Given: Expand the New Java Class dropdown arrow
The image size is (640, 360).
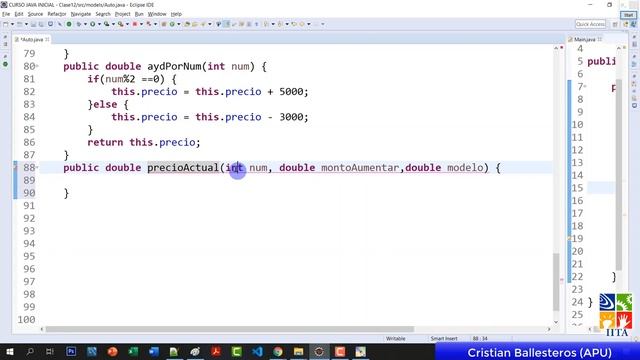Looking at the screenshot, I should (178, 24).
